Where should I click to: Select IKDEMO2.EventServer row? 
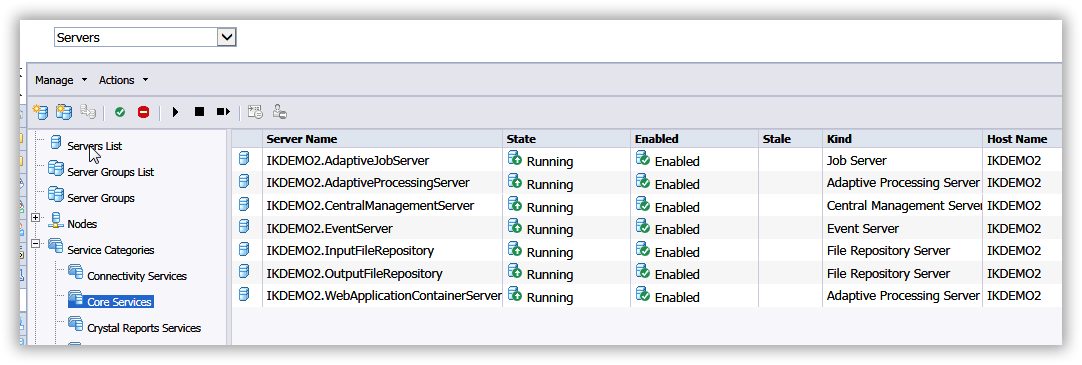pyautogui.click(x=647, y=228)
